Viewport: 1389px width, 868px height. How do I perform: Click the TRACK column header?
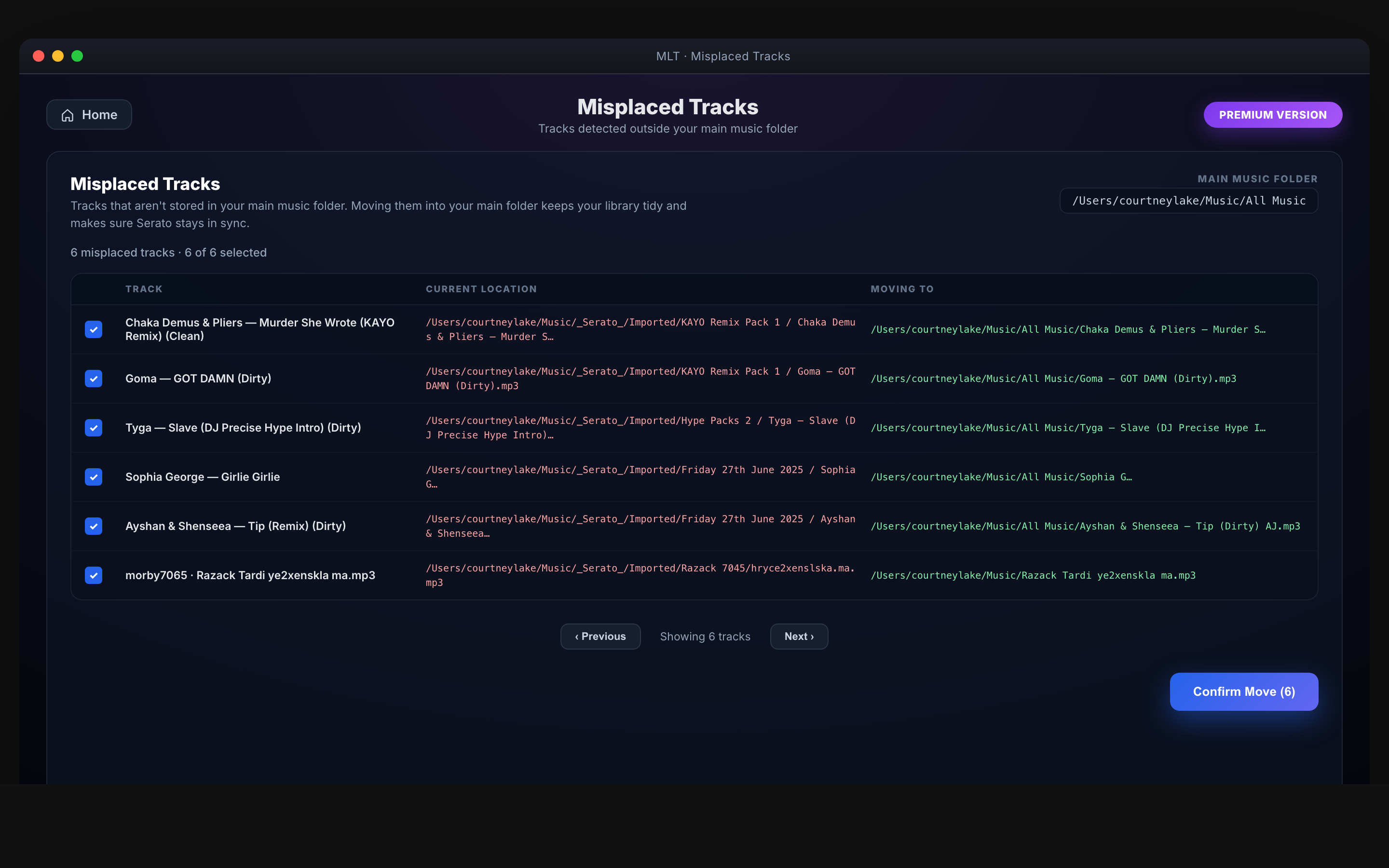[144, 289]
